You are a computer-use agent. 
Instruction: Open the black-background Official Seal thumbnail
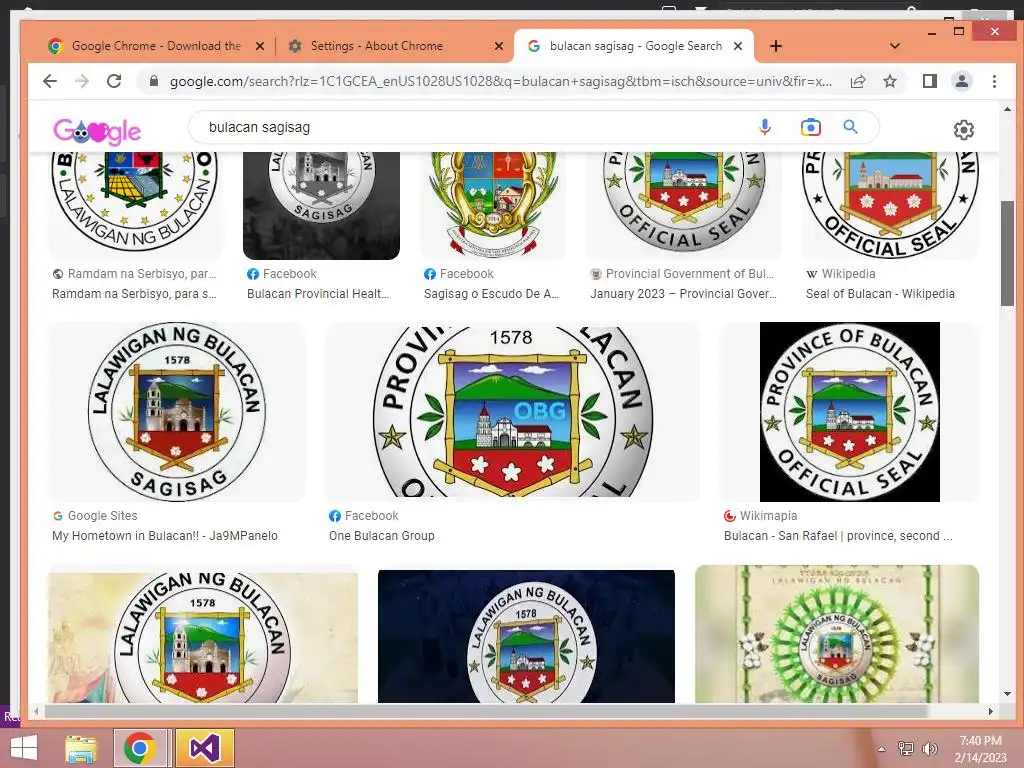[850, 412]
